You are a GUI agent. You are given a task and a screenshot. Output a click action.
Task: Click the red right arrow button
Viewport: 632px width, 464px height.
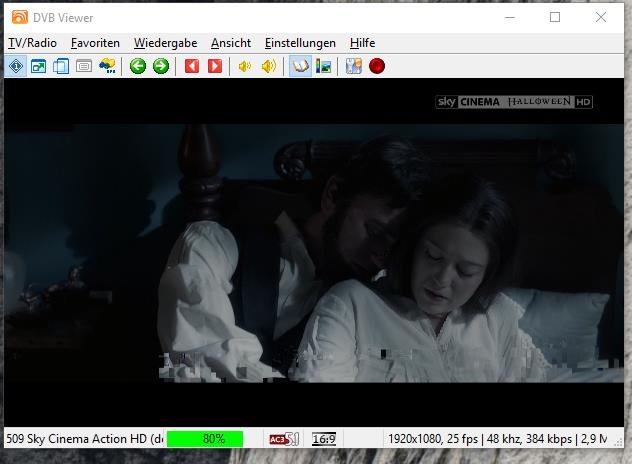coord(214,67)
